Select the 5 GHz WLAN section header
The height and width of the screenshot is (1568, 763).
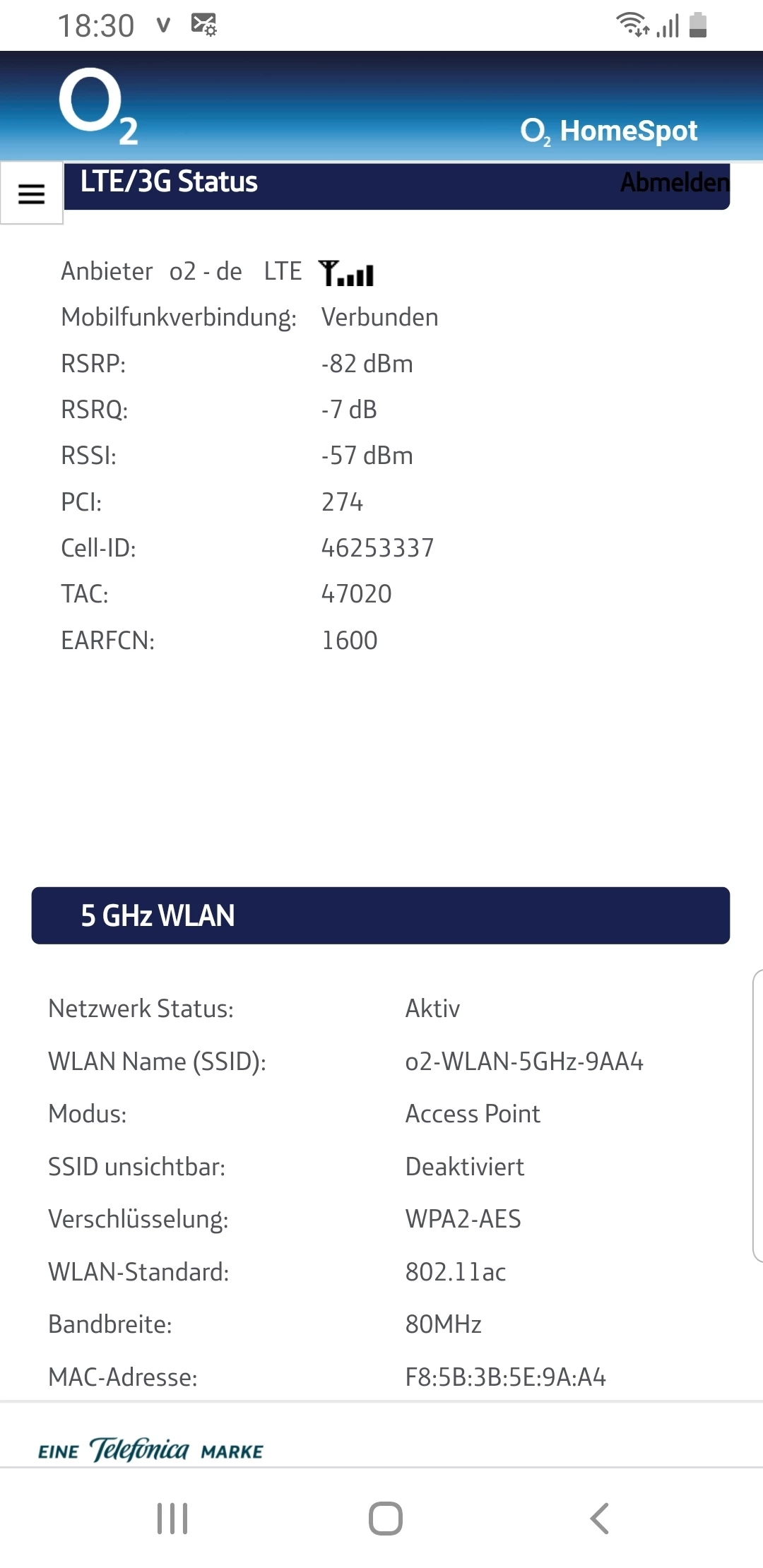pyautogui.click(x=381, y=915)
